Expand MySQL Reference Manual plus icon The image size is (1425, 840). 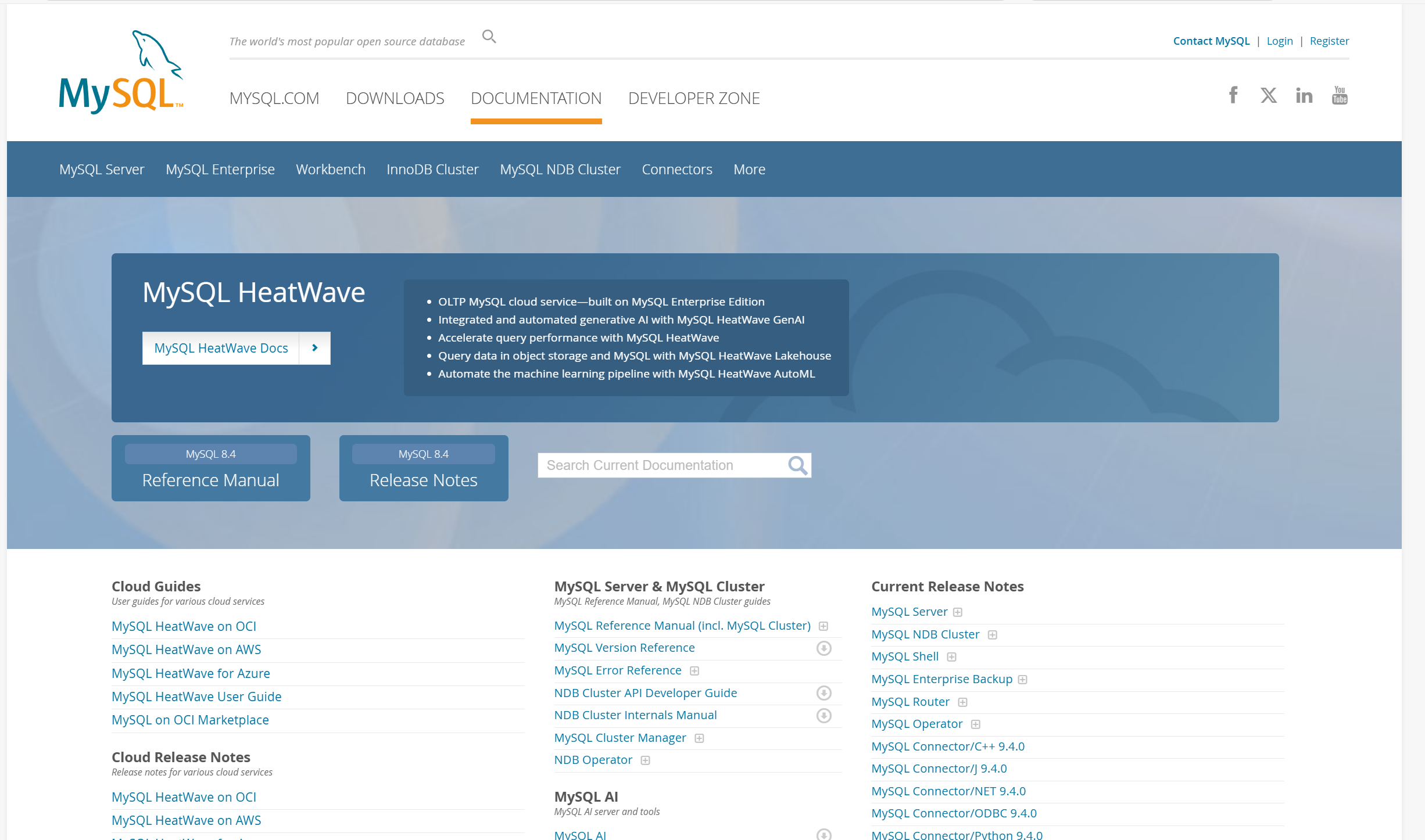(x=823, y=626)
